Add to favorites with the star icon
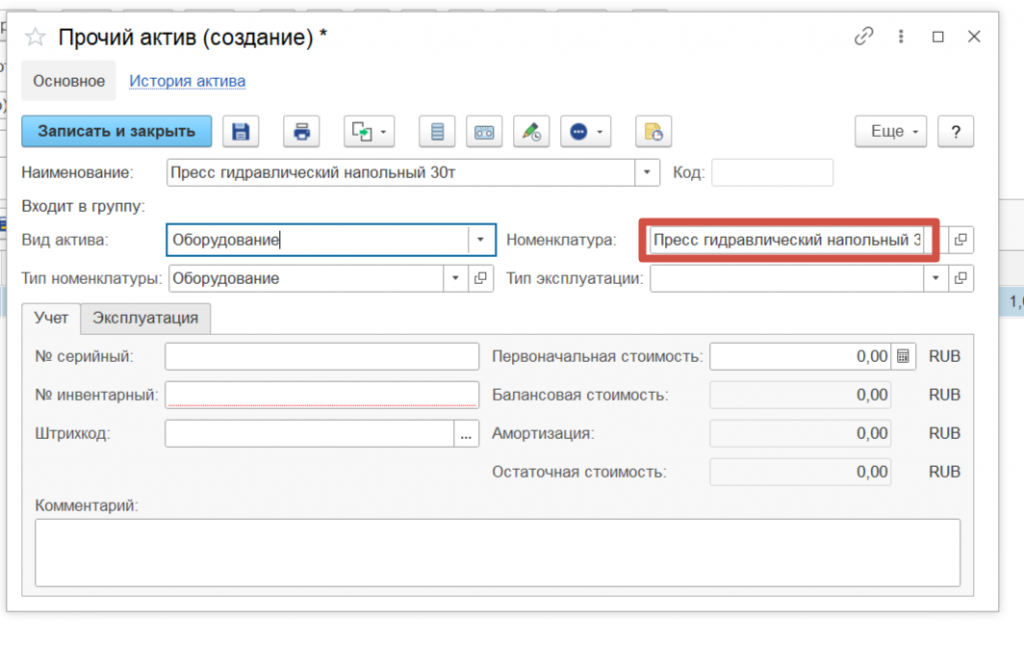The width and height of the screenshot is (1024, 645). click(x=36, y=38)
